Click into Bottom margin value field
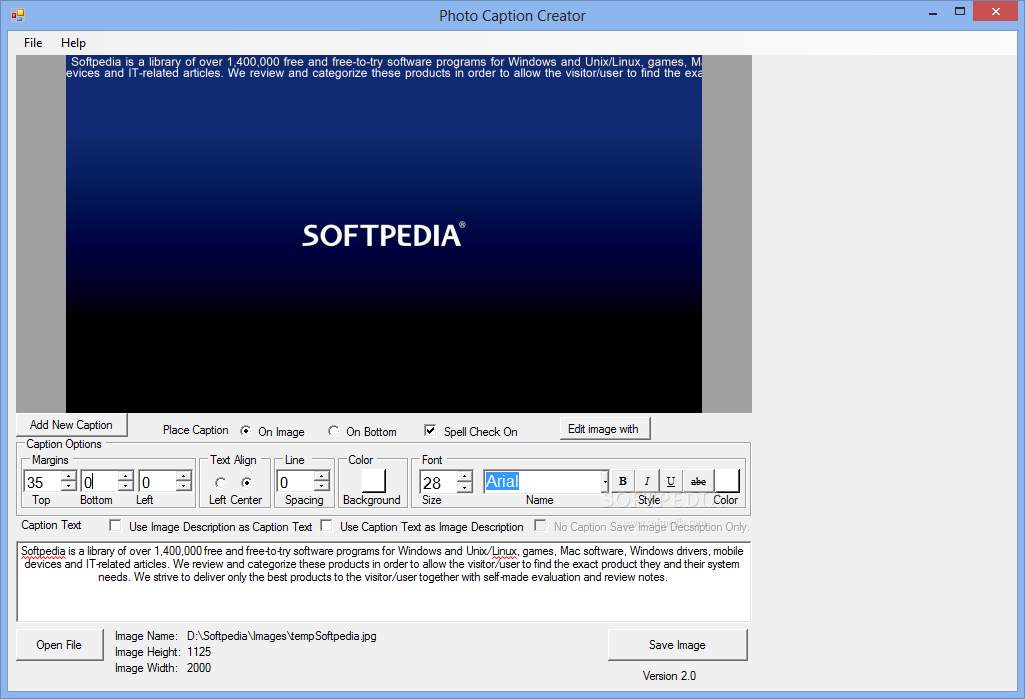The image size is (1025, 699). coord(100,482)
